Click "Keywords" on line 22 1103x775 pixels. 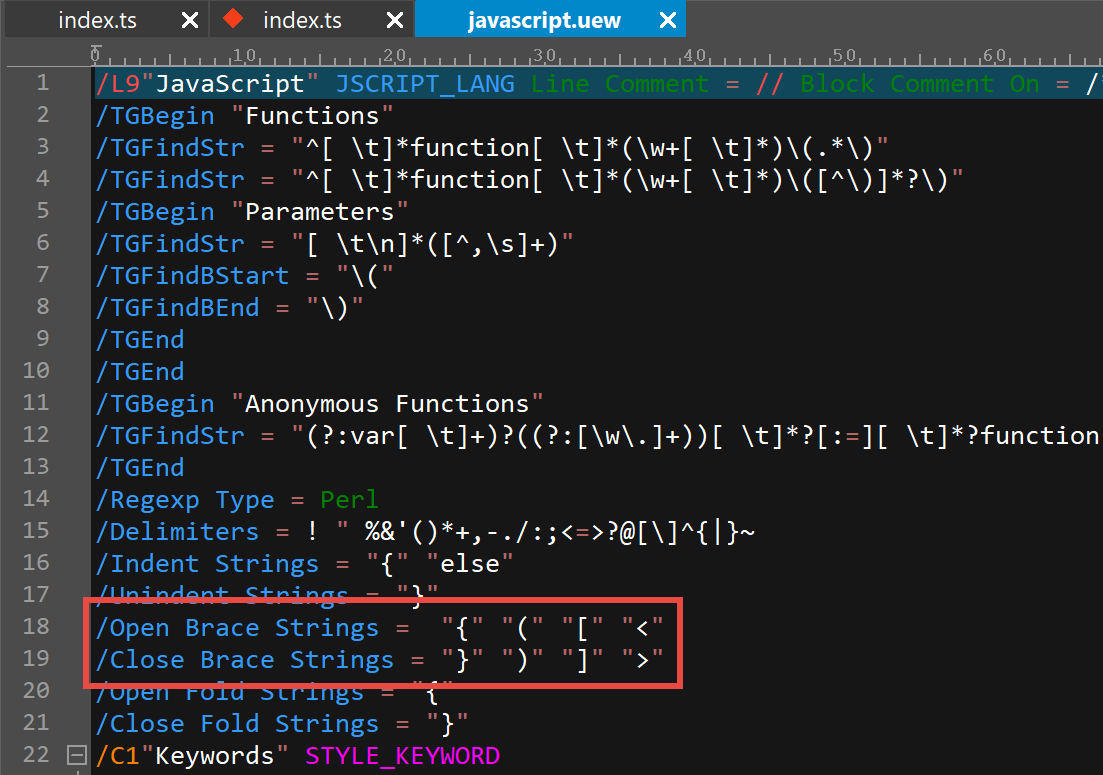pos(215,756)
